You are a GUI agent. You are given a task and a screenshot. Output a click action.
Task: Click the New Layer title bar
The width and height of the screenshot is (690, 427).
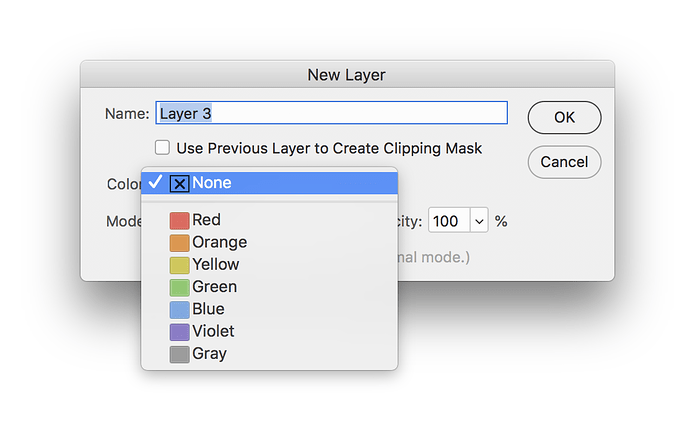pos(347,74)
